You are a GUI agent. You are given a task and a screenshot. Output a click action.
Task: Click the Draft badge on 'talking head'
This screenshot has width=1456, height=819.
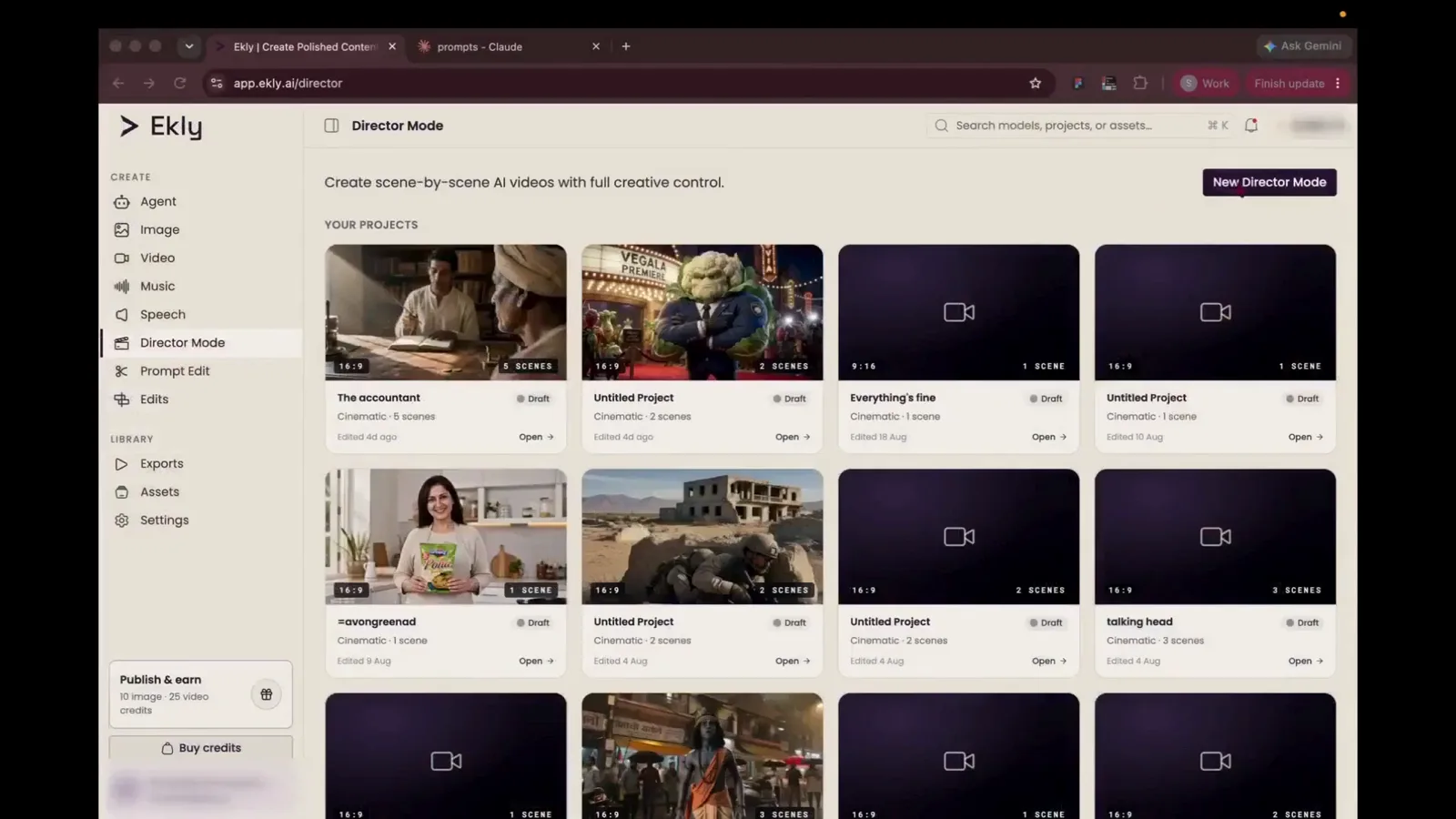coord(1302,622)
